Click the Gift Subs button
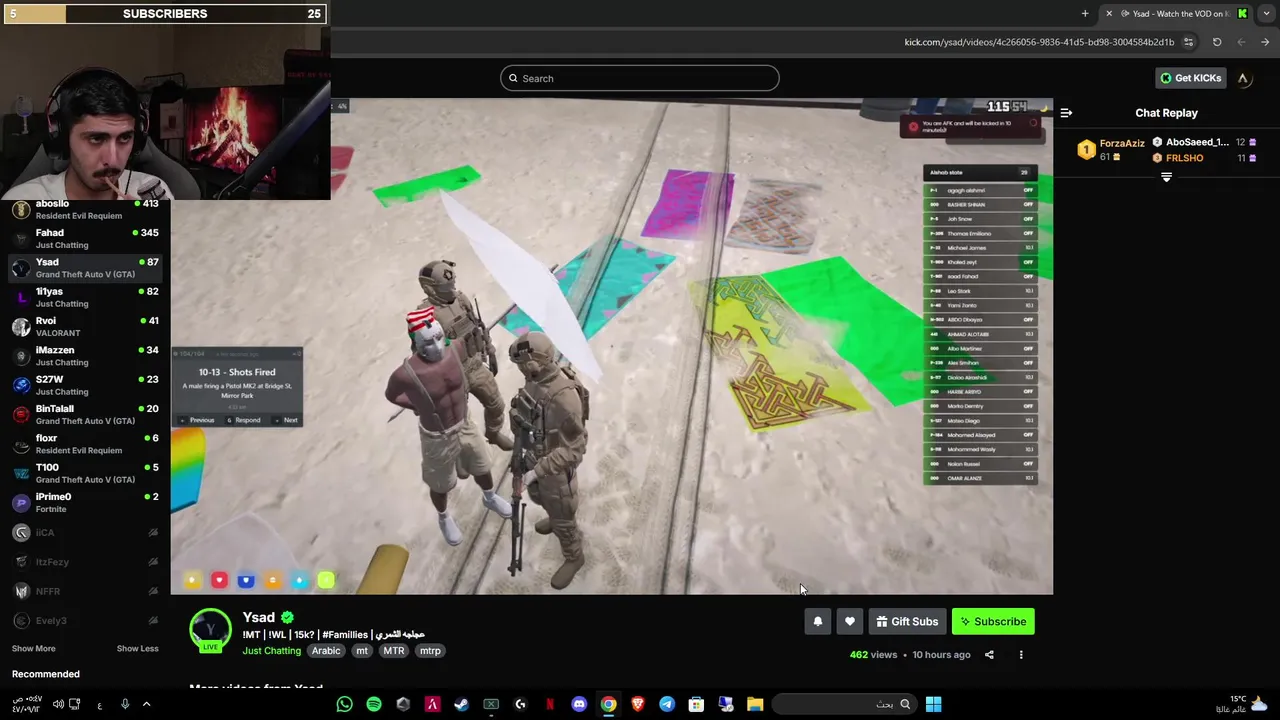The image size is (1280, 720). [907, 622]
